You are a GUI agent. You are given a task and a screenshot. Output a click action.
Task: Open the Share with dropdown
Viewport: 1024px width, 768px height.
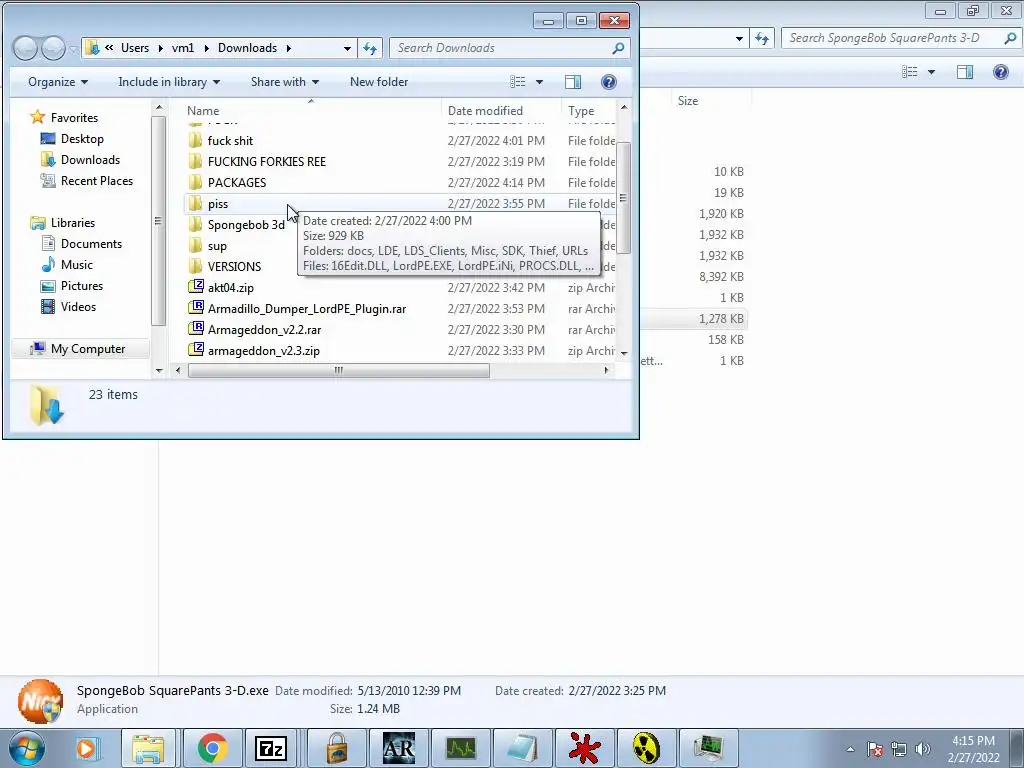[x=285, y=82]
